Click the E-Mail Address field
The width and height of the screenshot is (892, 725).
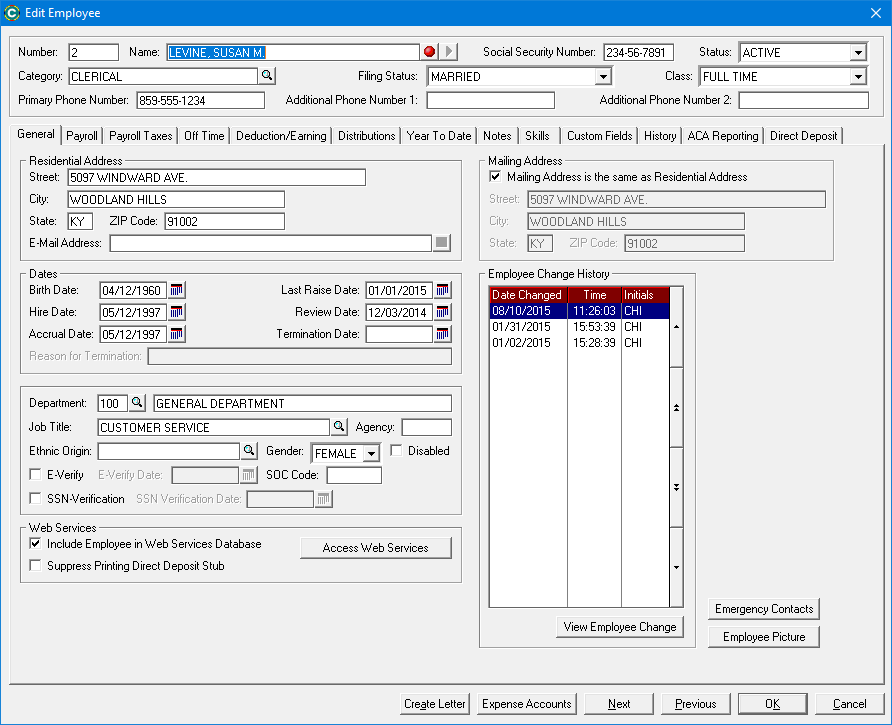[x=270, y=244]
